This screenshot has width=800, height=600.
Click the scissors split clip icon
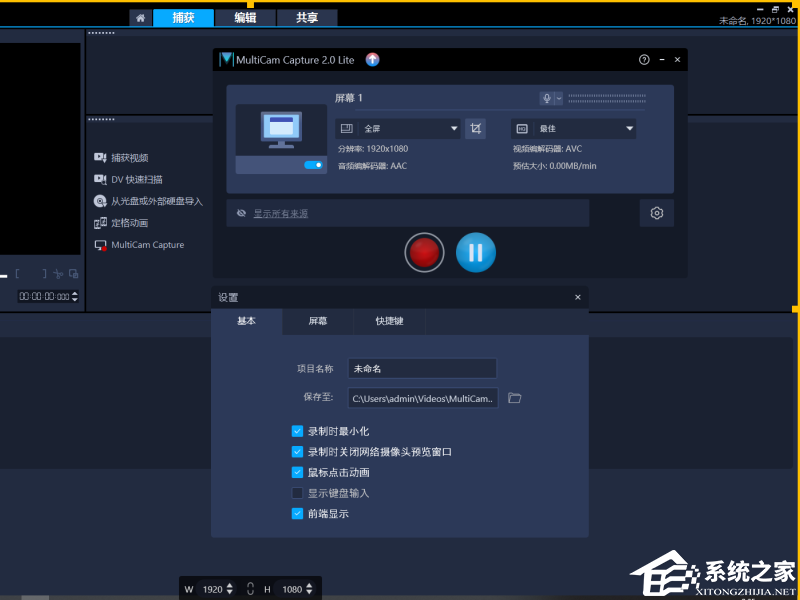click(58, 274)
